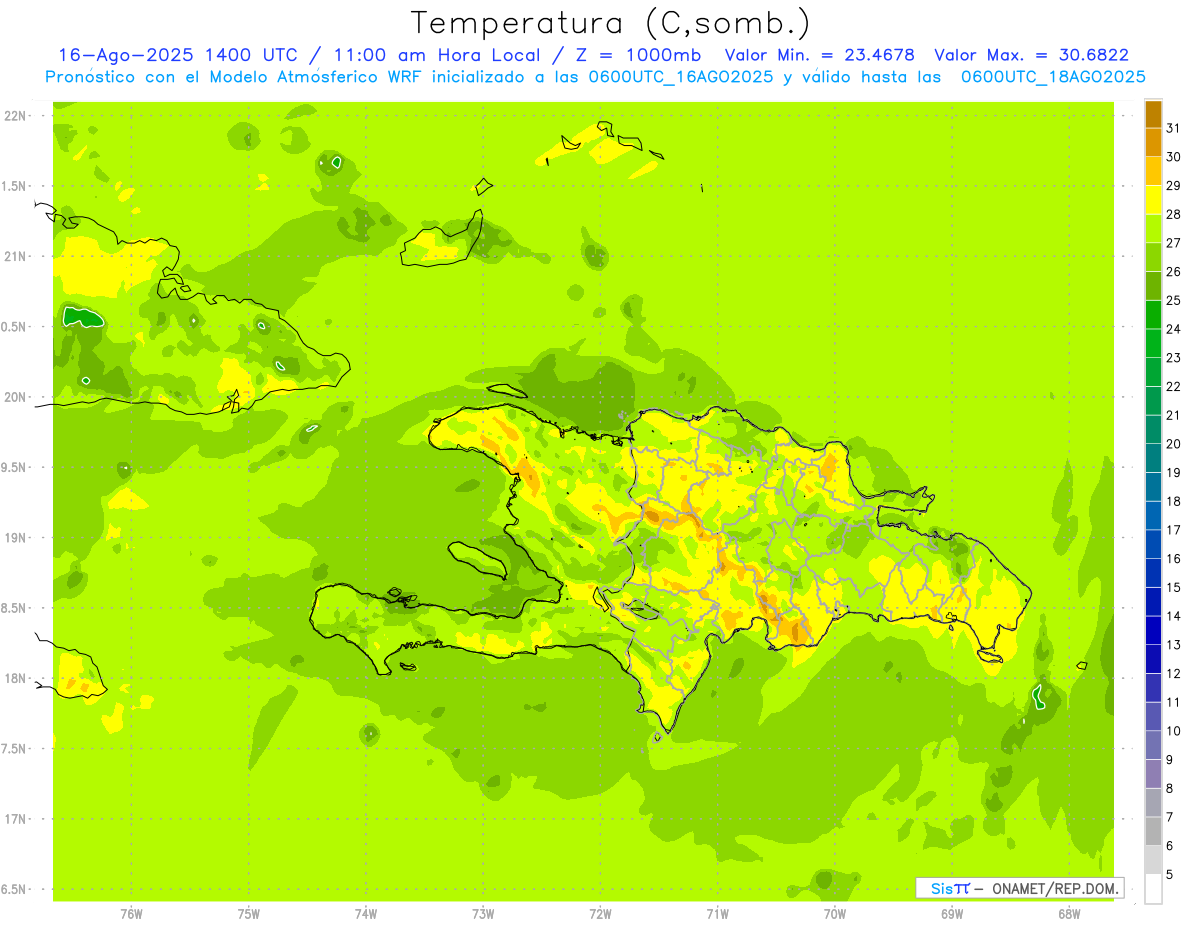Click the '68W' longitude label

(1069, 914)
